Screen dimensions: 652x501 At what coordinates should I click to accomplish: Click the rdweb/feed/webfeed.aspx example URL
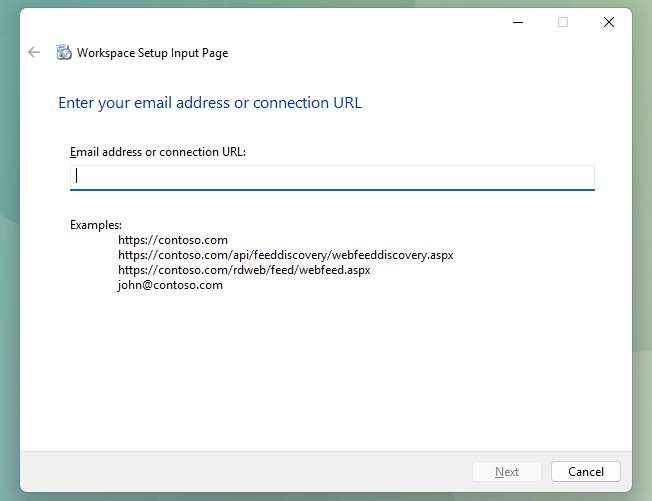[244, 270]
